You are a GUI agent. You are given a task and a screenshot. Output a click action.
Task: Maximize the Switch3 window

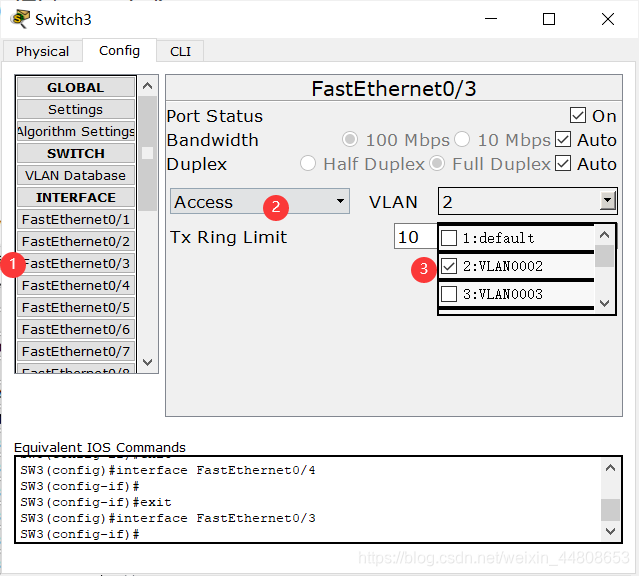(x=549, y=19)
